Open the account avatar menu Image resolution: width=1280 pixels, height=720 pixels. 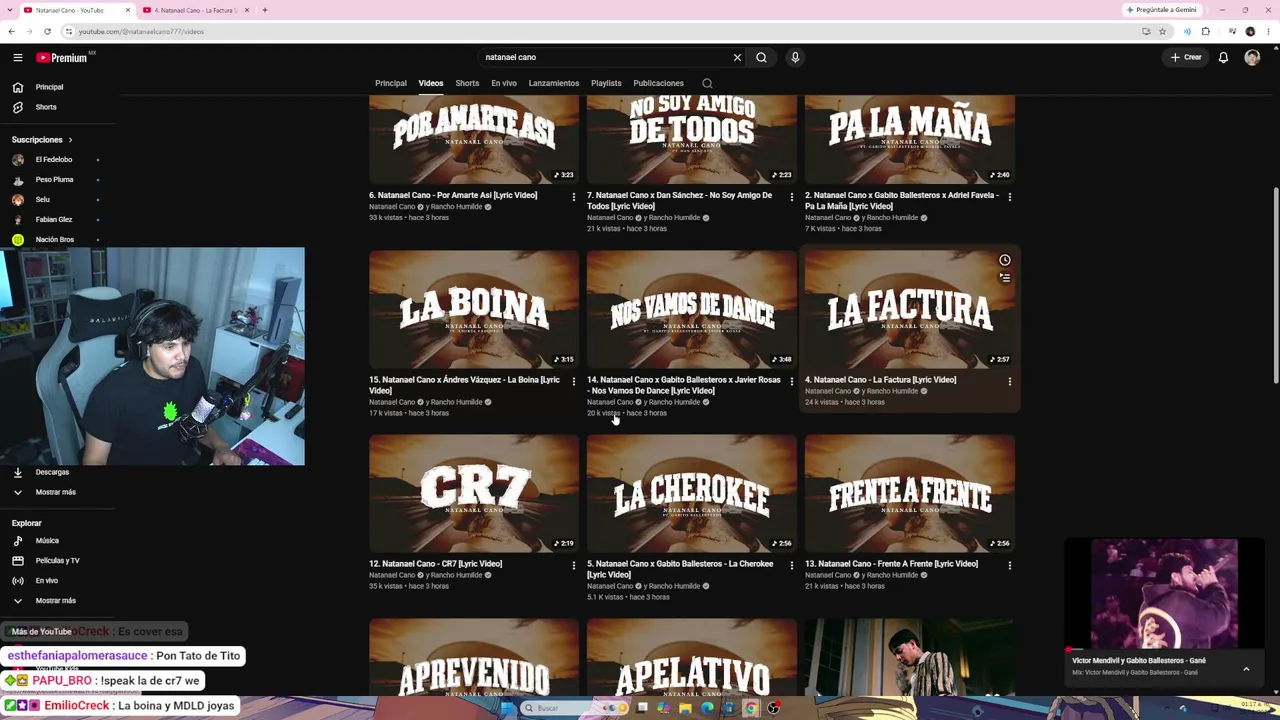(1252, 58)
